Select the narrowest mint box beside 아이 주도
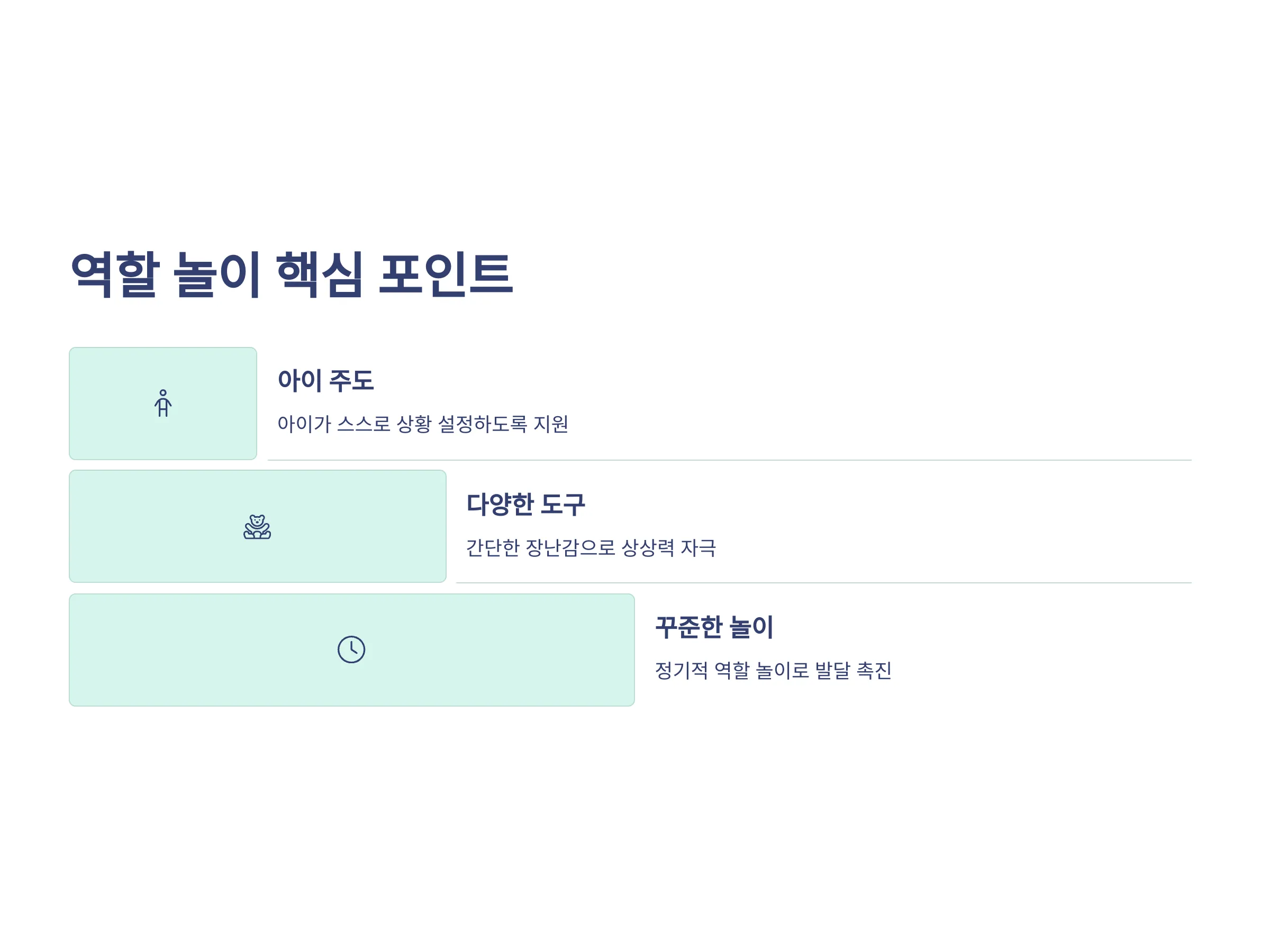Image resolution: width=1270 pixels, height=952 pixels. point(163,403)
